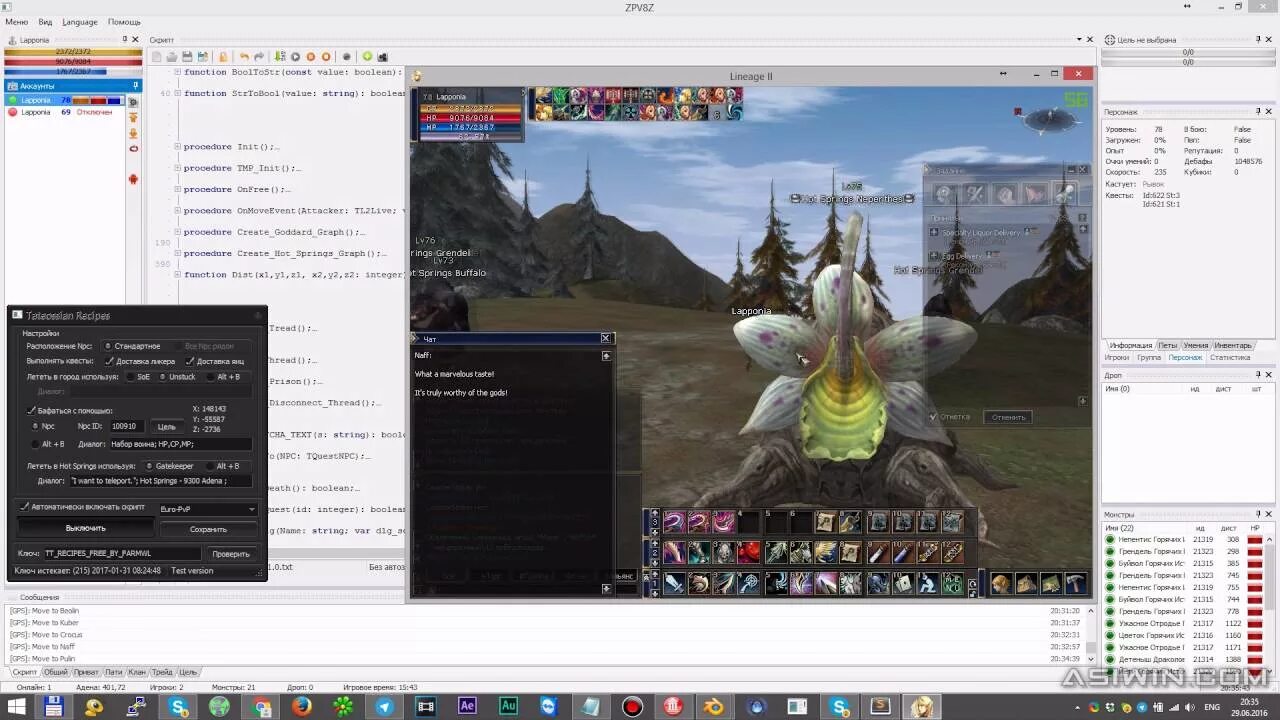Expand procedure Create_Goddard_Graph code fold
The image size is (1280, 720).
point(178,232)
